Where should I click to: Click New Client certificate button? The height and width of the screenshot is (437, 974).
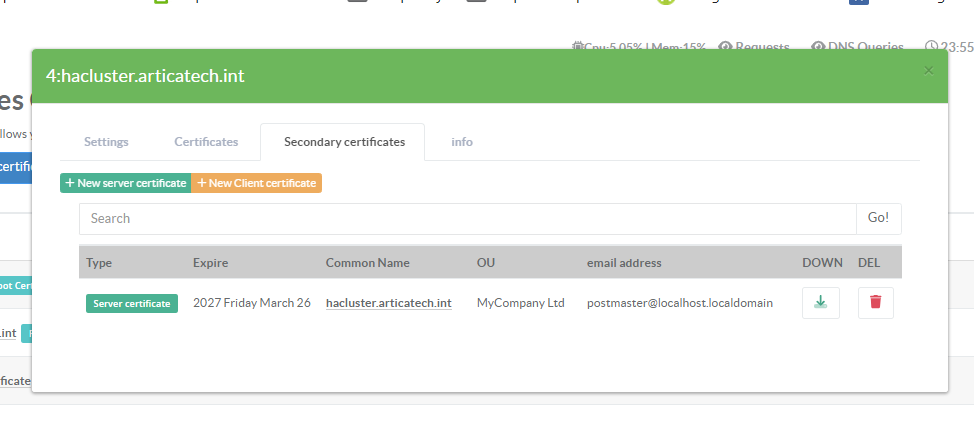coord(257,183)
